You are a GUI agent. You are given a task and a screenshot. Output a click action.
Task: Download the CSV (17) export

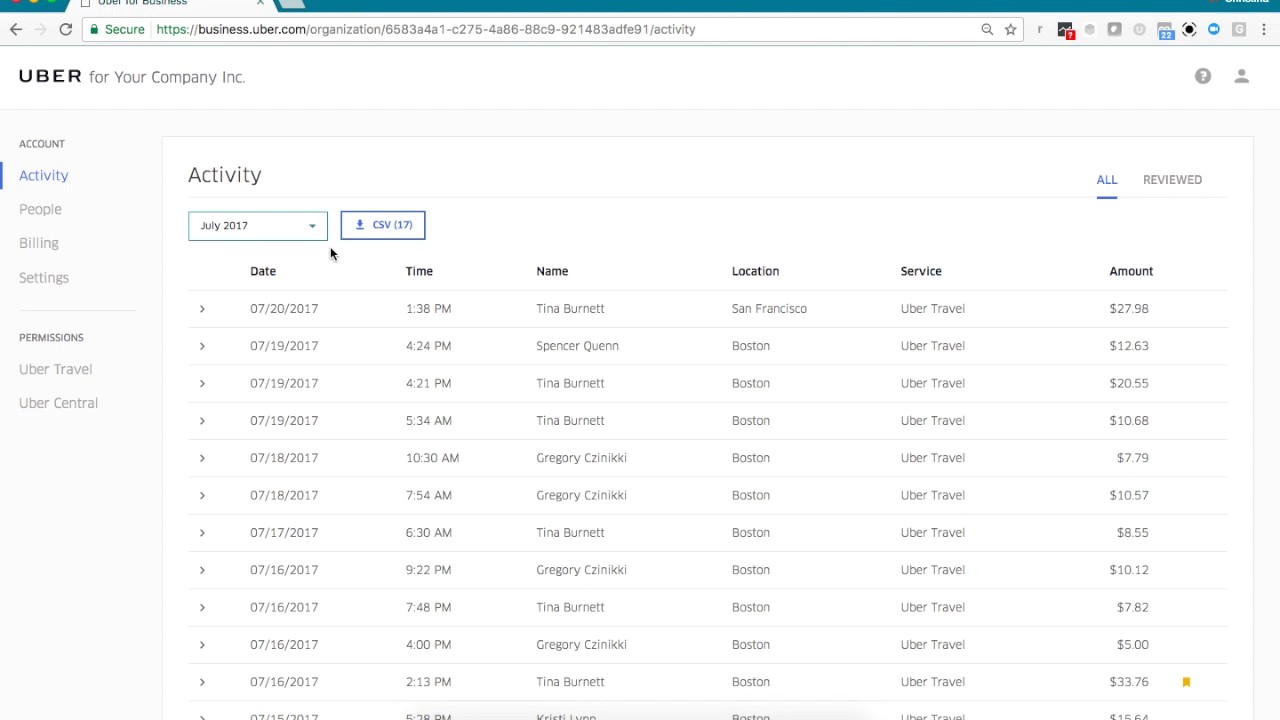point(383,225)
